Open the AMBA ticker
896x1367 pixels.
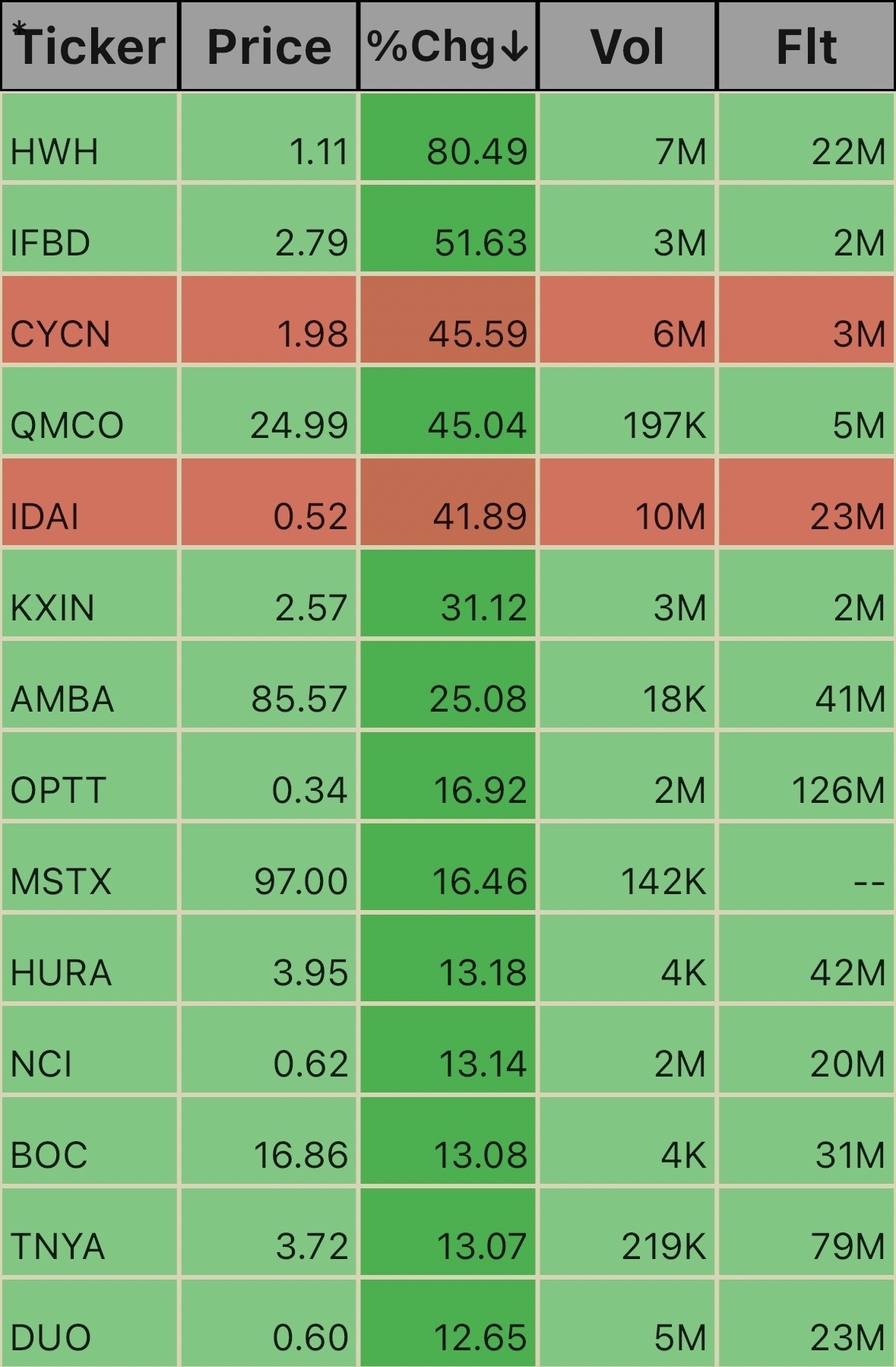point(62,699)
